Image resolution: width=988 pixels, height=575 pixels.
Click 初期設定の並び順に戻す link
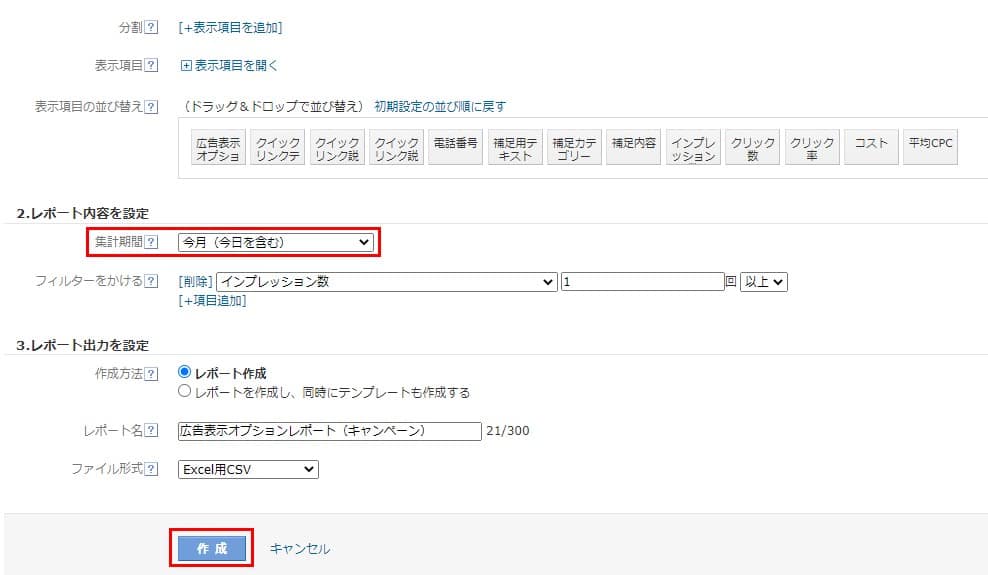click(440, 107)
